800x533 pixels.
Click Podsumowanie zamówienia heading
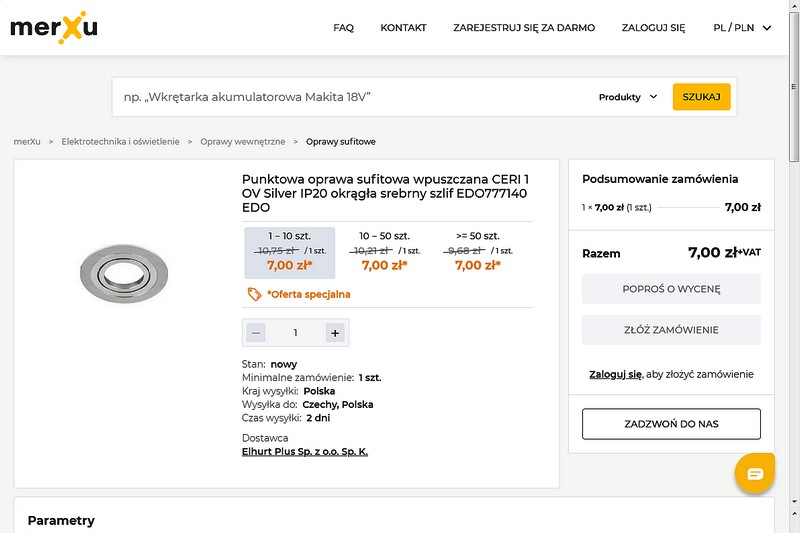pyautogui.click(x=660, y=179)
